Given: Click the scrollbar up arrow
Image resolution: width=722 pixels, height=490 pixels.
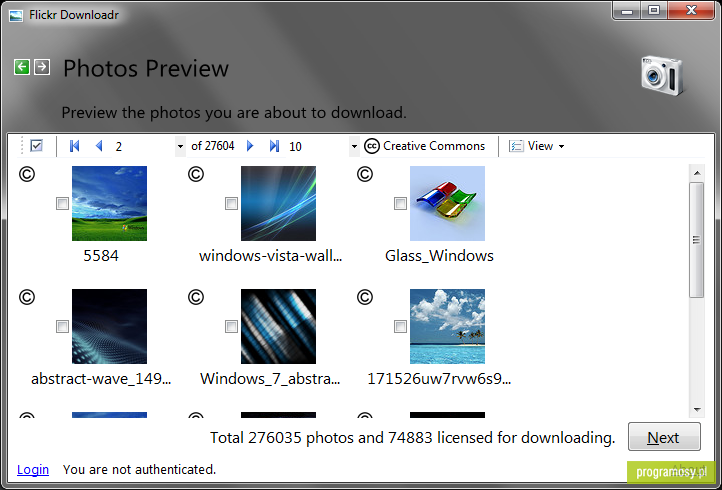Looking at the screenshot, I should pos(697,173).
